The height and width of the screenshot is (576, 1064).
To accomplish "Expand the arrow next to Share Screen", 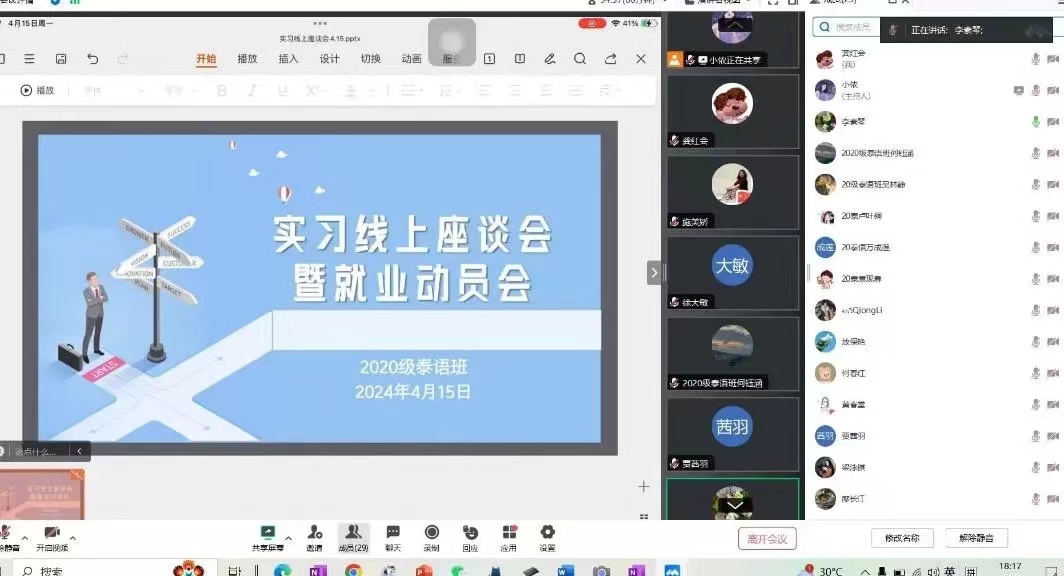I will click(288, 538).
